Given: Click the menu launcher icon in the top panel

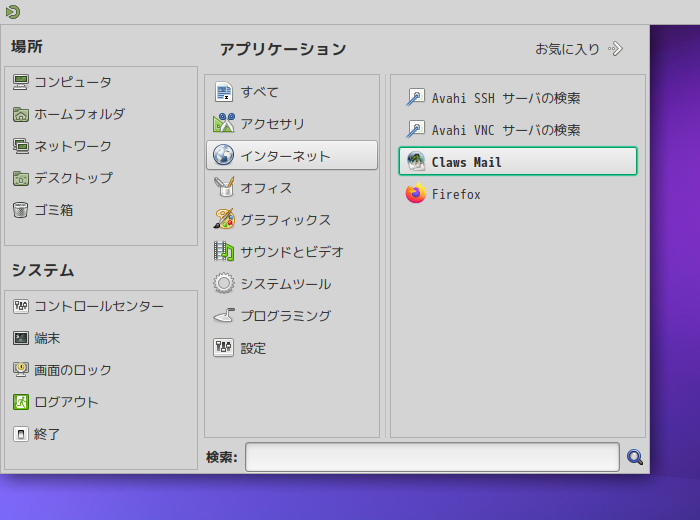Looking at the screenshot, I should coord(12,12).
